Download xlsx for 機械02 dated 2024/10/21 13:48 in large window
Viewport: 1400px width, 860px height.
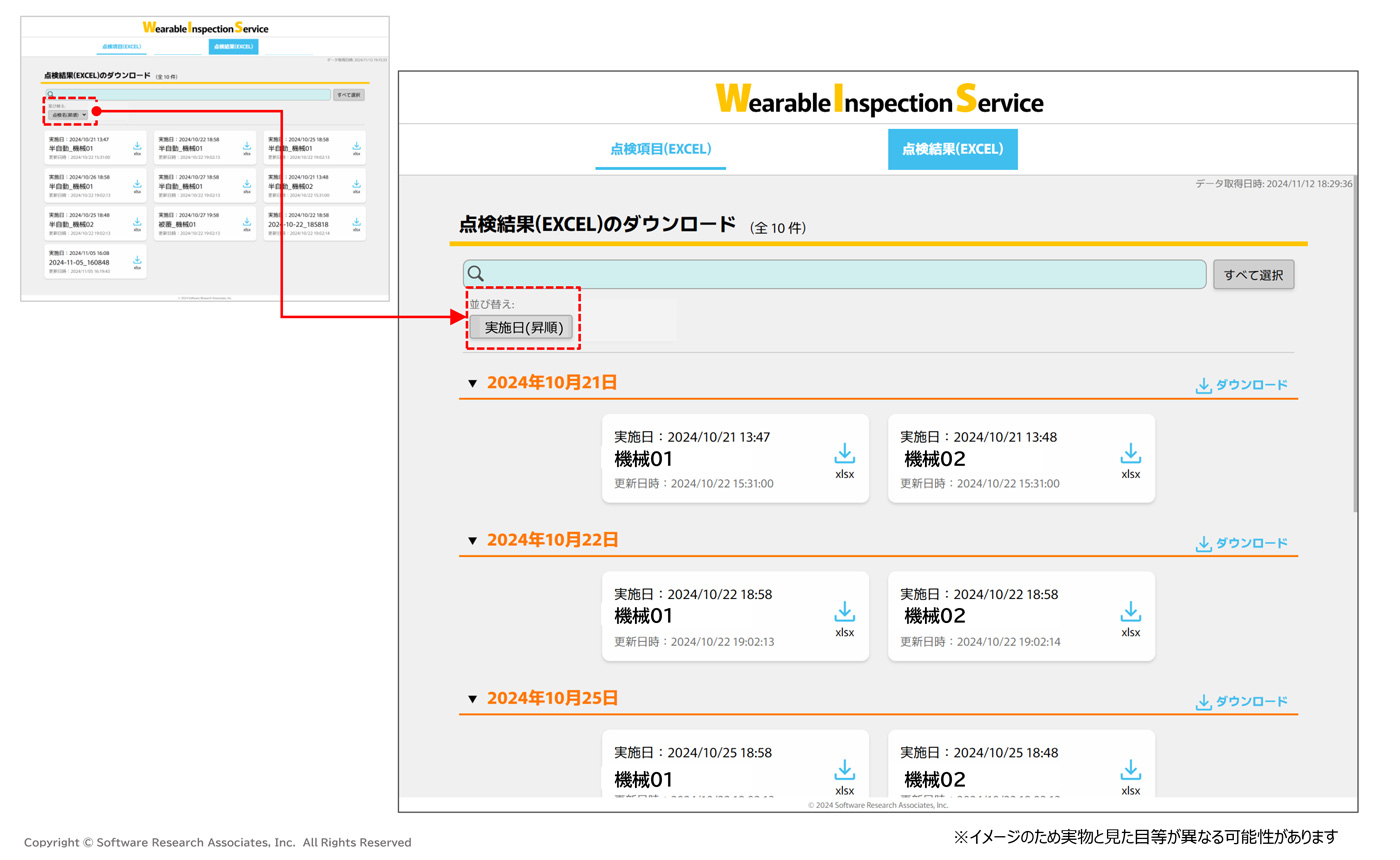pos(1131,460)
